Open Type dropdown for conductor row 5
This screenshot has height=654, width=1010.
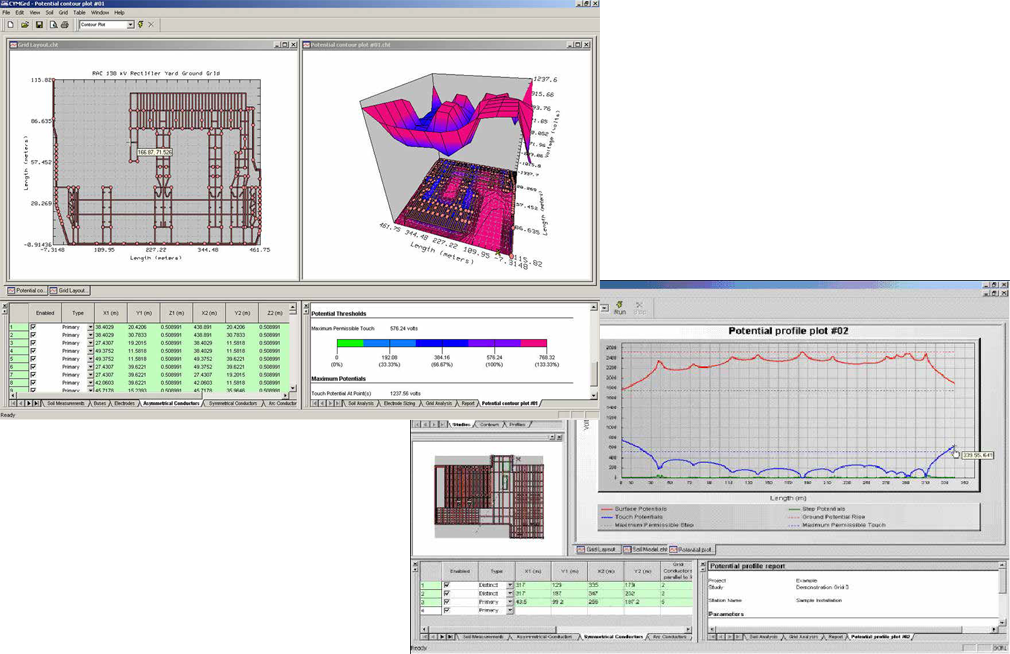point(90,359)
